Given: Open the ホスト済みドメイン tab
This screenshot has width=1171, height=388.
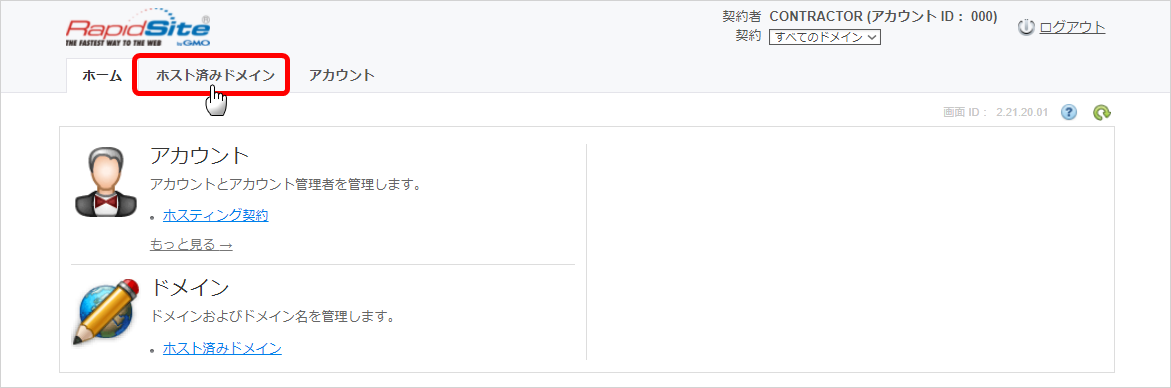Looking at the screenshot, I should pyautogui.click(x=215, y=75).
